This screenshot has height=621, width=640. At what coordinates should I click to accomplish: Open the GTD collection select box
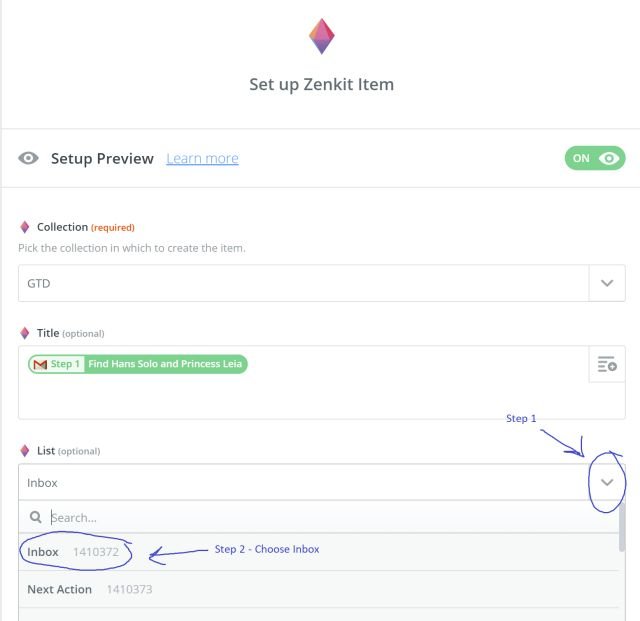[x=322, y=283]
